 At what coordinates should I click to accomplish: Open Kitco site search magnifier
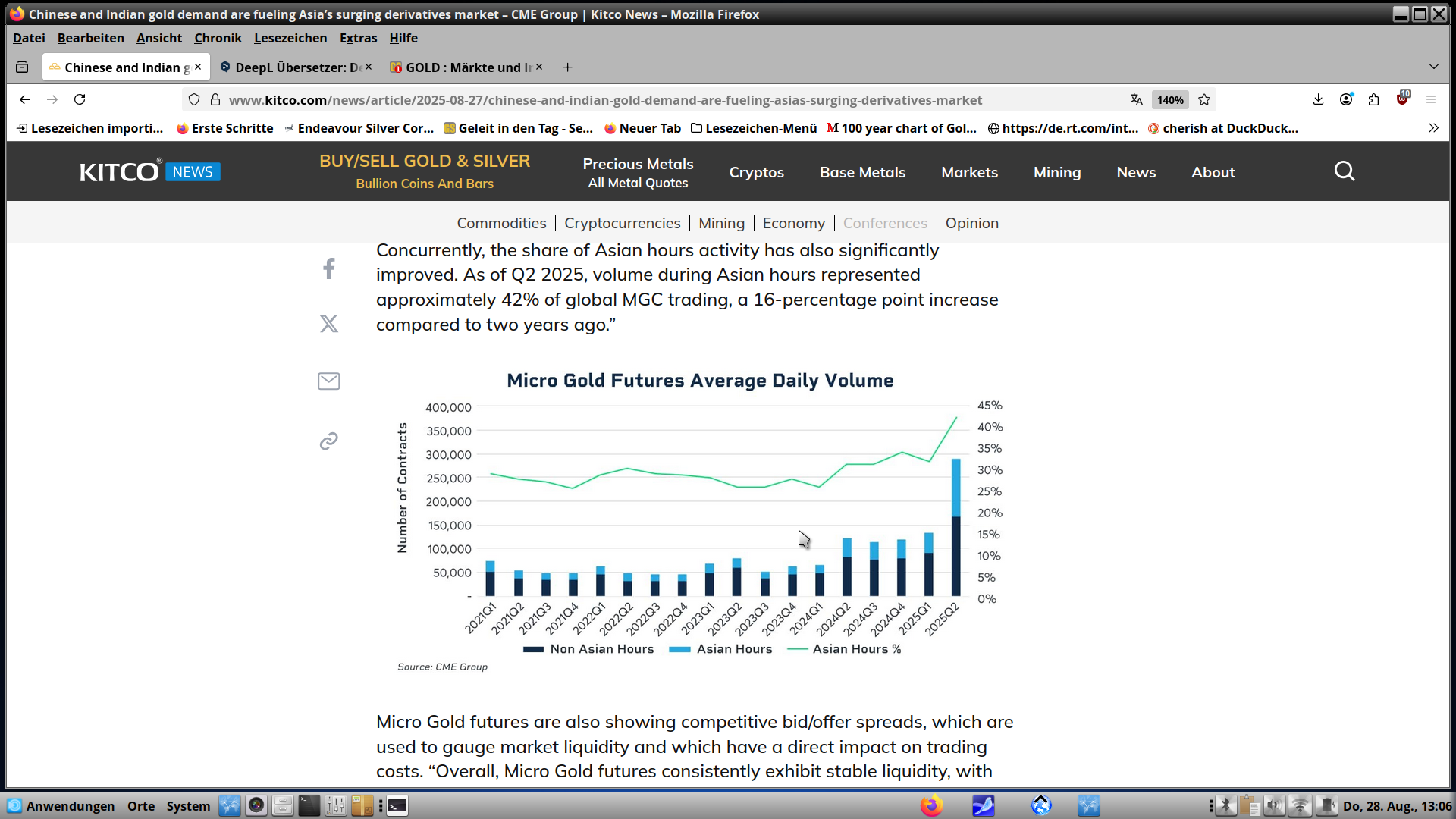[1344, 171]
